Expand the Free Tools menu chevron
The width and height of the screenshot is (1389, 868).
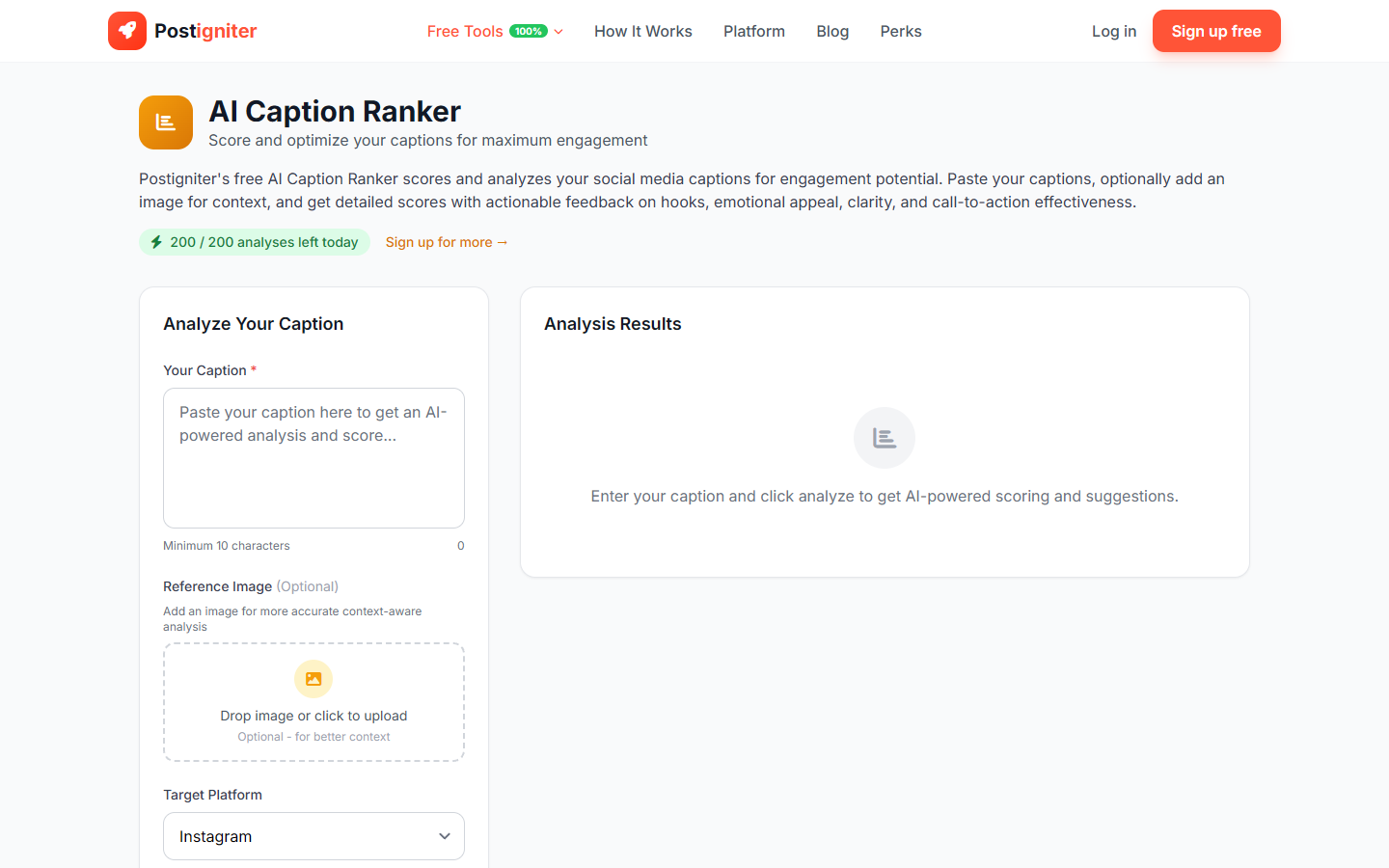click(558, 32)
